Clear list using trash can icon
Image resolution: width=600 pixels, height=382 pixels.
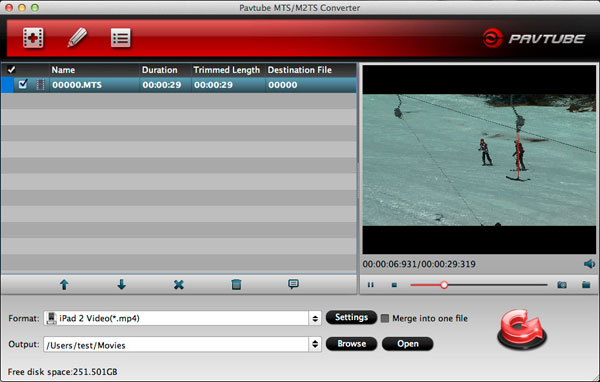tap(236, 284)
